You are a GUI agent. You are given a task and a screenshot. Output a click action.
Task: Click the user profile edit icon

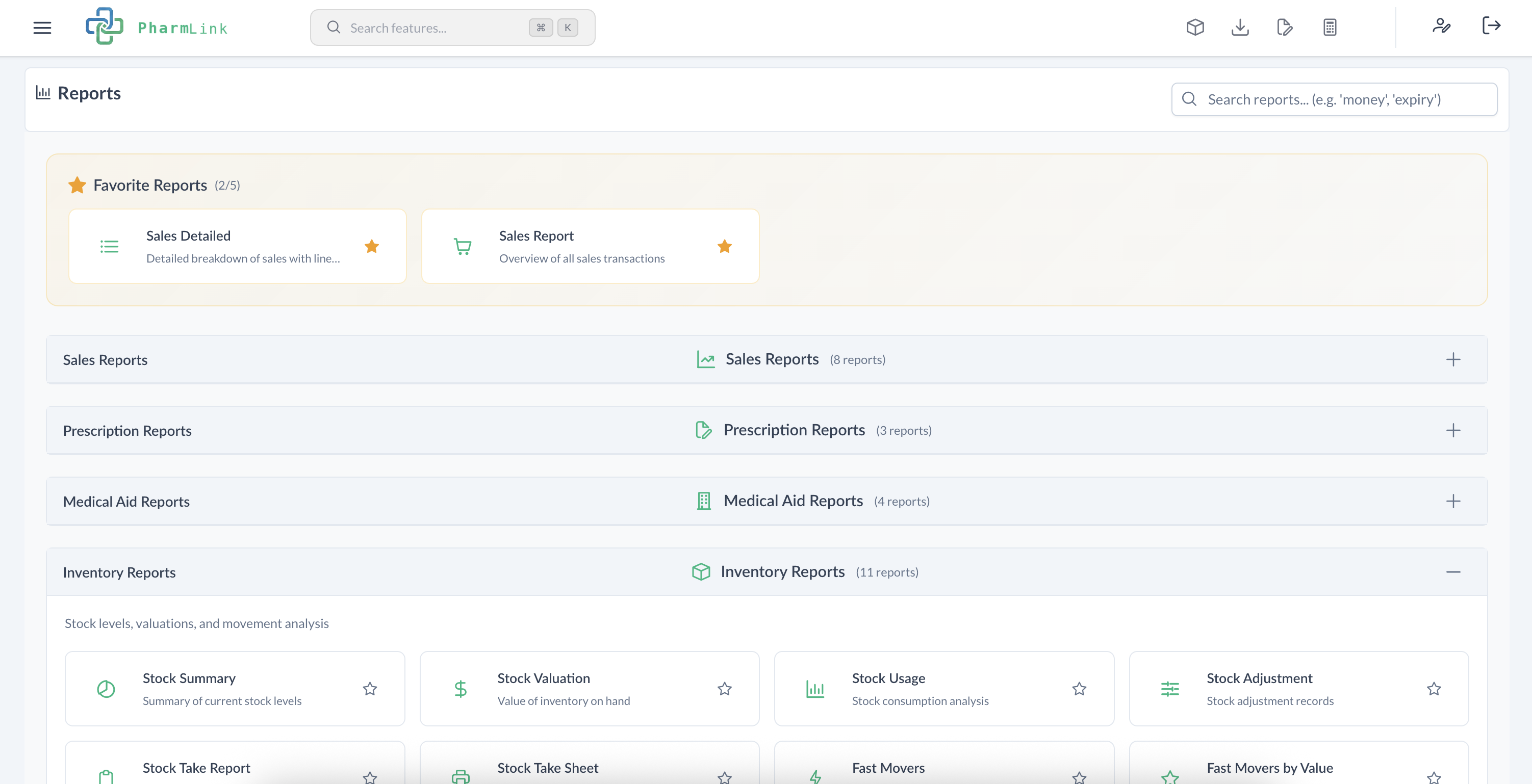coord(1442,27)
